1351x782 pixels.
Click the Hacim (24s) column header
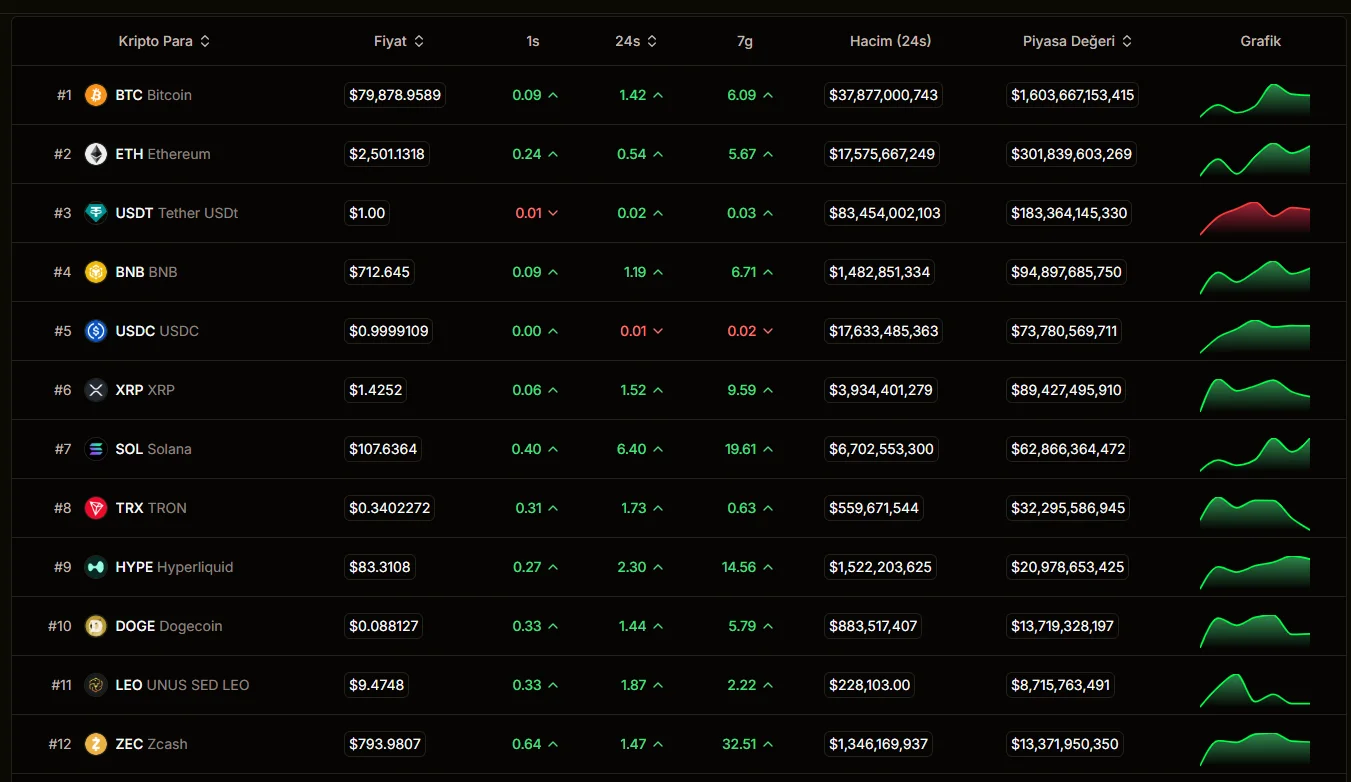pos(890,41)
